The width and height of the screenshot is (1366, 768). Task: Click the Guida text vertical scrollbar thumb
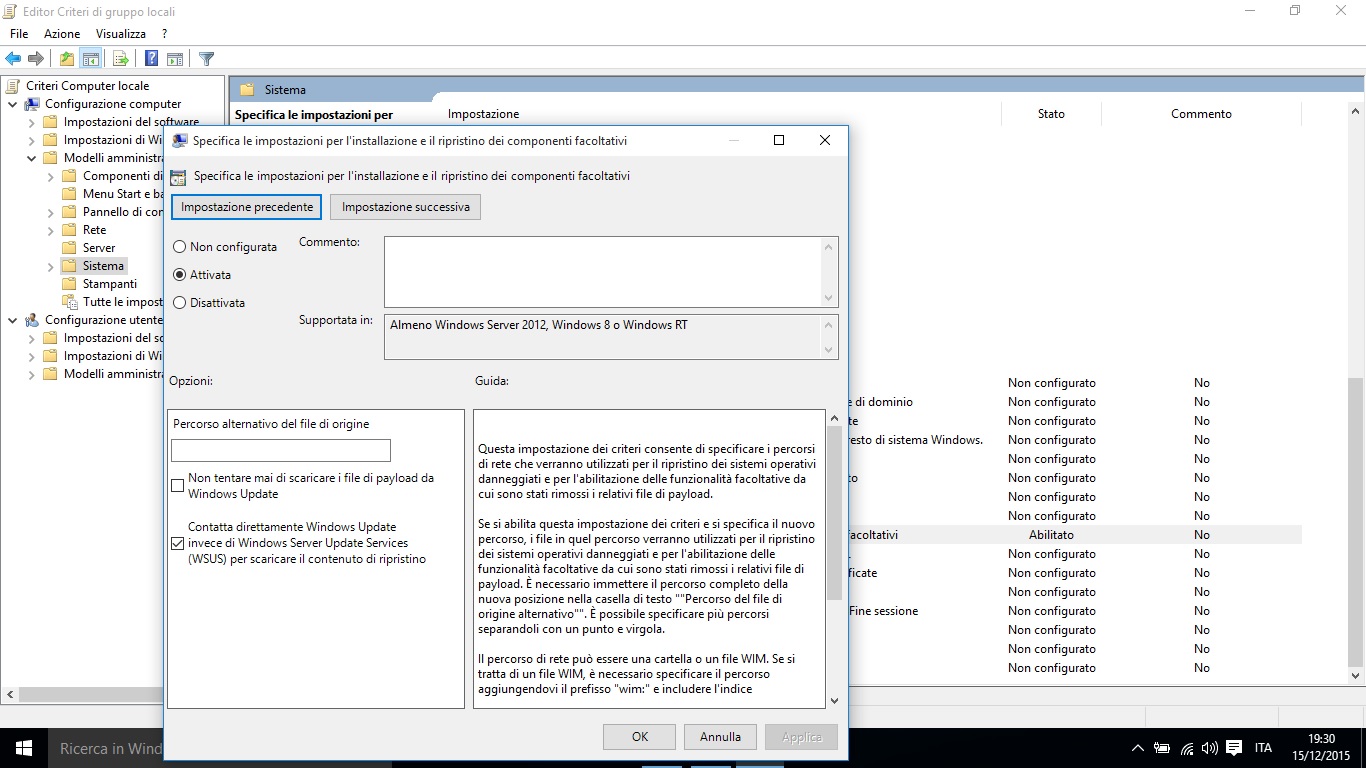[x=834, y=513]
